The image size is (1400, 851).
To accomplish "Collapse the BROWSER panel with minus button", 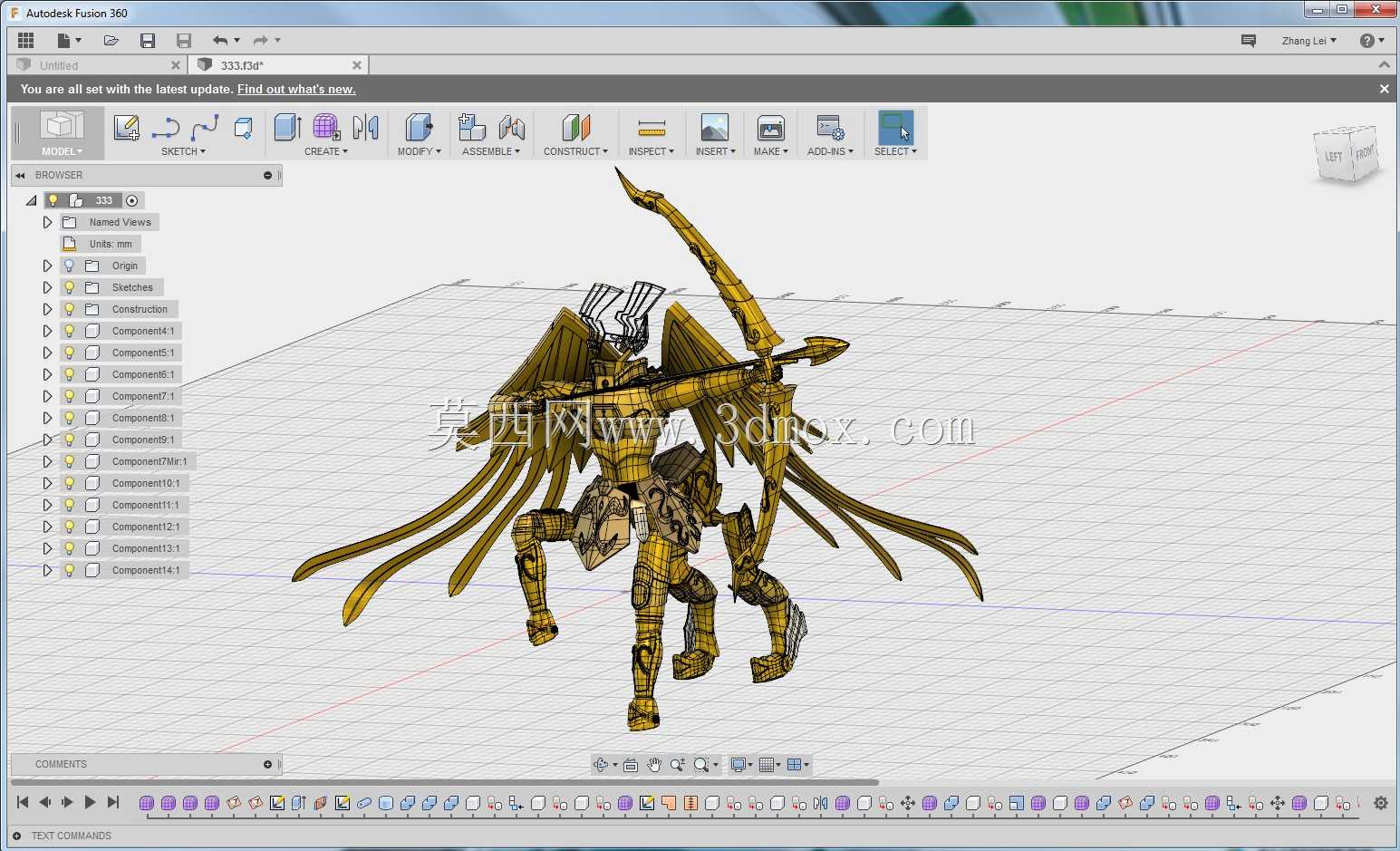I will [x=267, y=175].
